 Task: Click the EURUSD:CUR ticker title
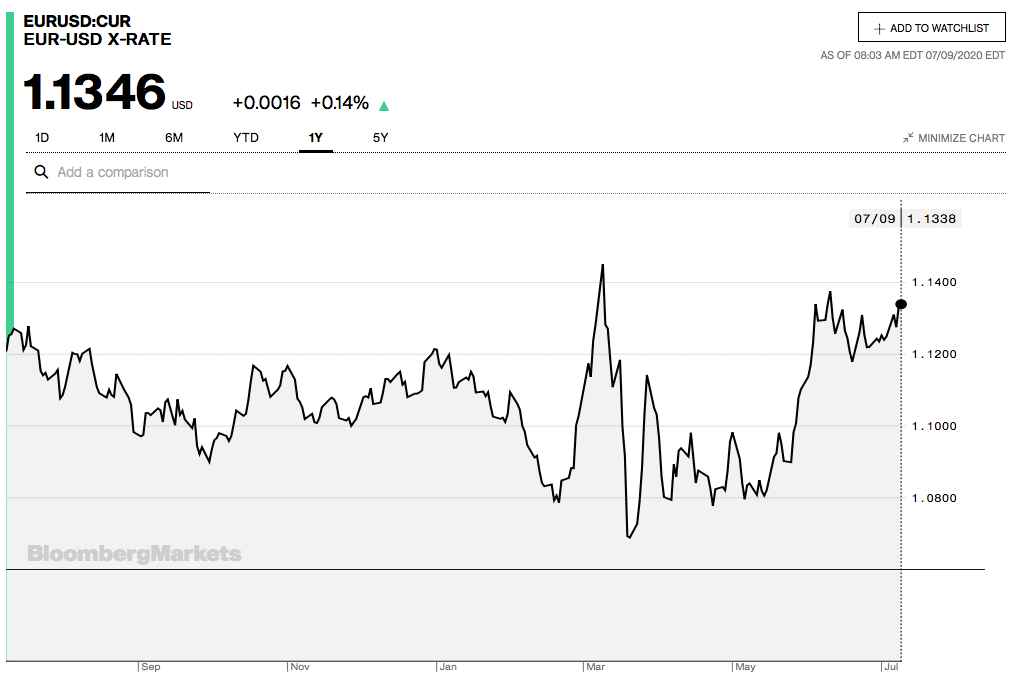(x=77, y=21)
